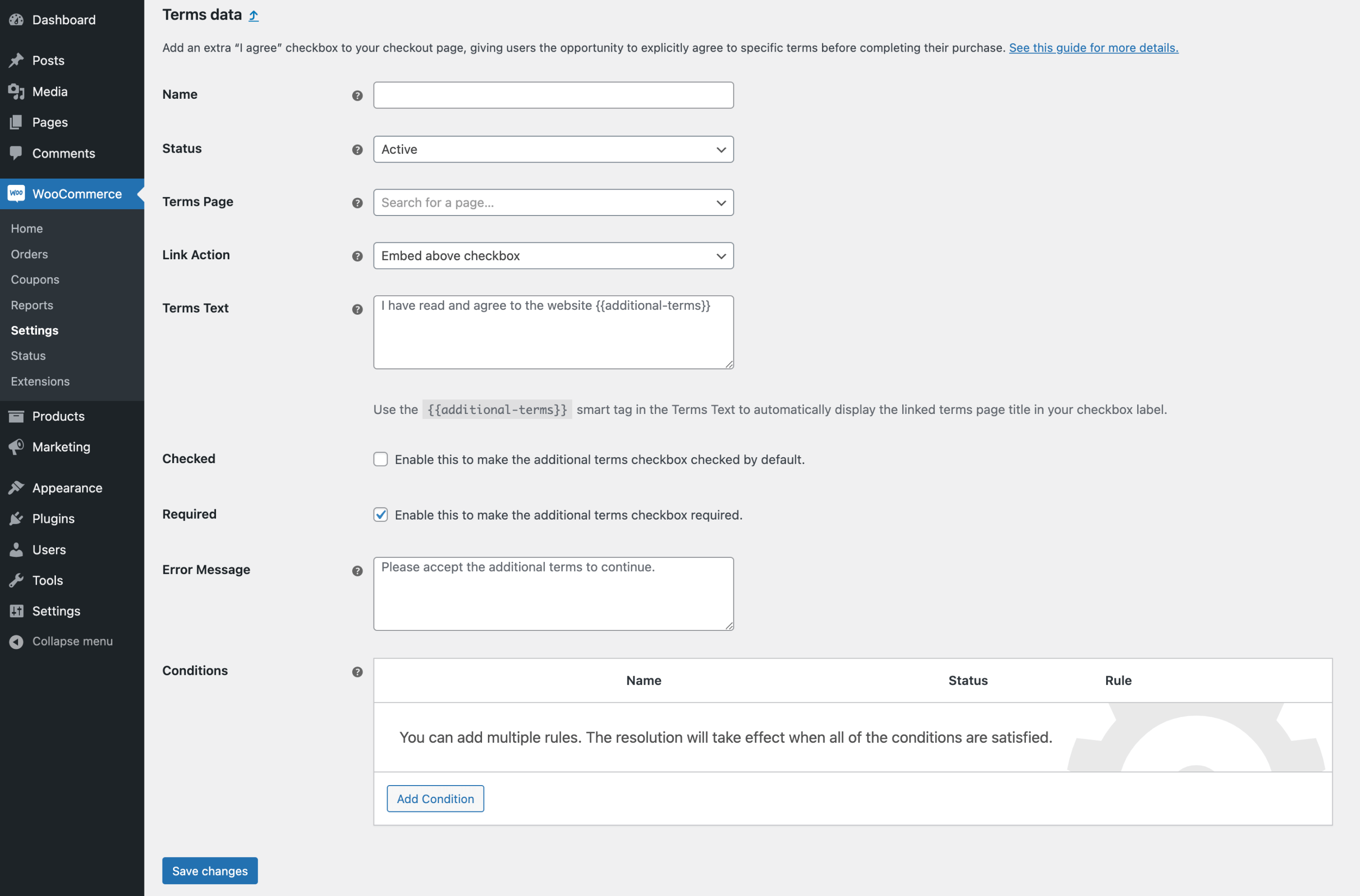
Task: Open the Terms Page search dropdown
Action: click(553, 203)
